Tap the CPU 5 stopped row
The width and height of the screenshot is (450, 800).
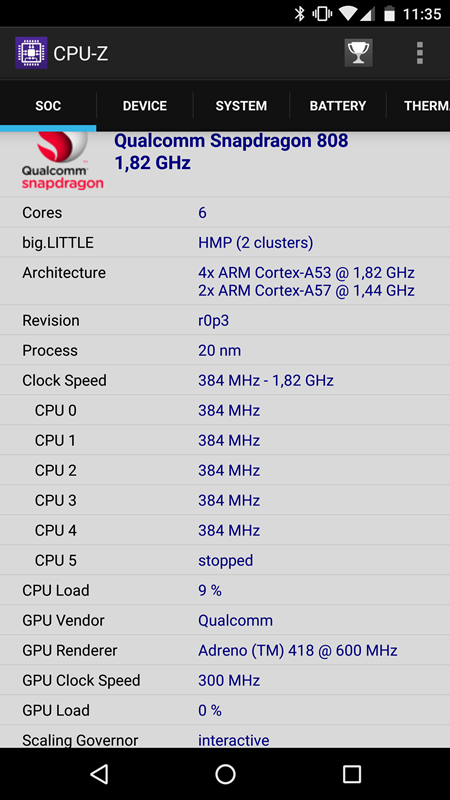point(225,560)
